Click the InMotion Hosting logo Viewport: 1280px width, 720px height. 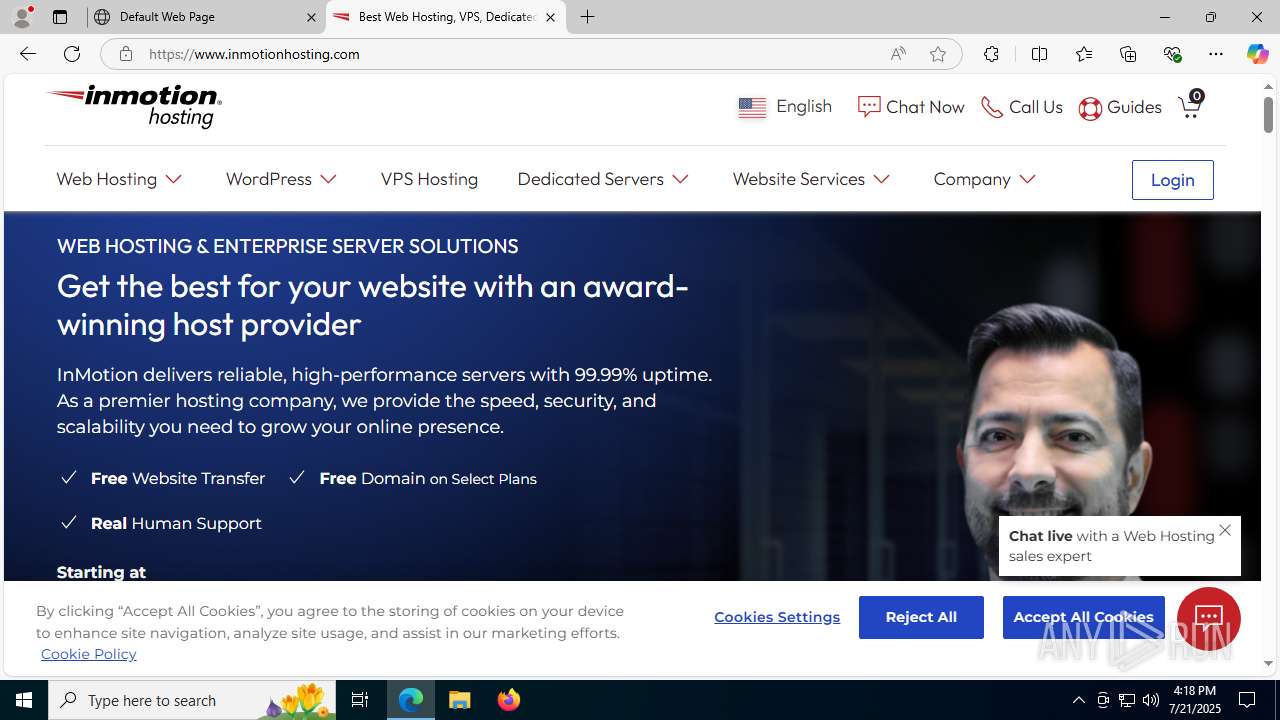[x=133, y=106]
